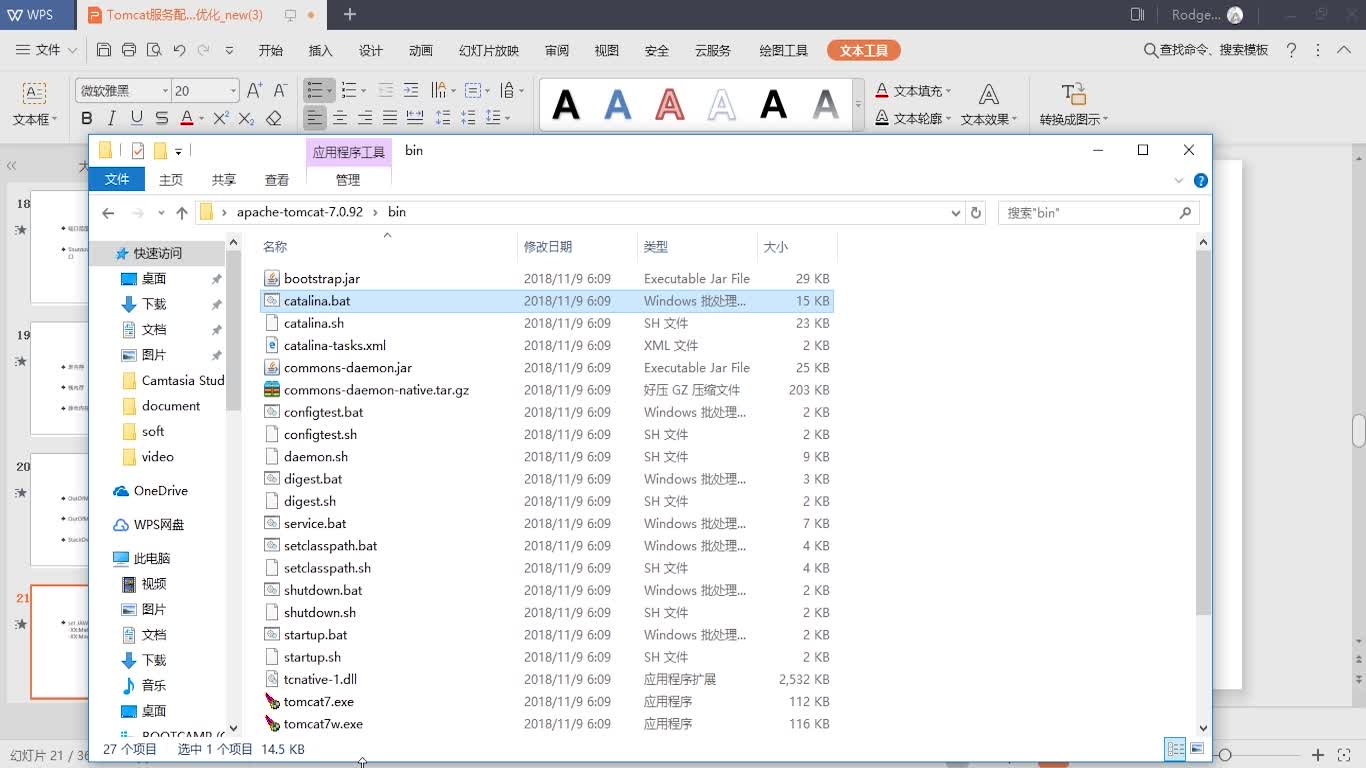Toggle left text alignment in WPS

point(315,118)
